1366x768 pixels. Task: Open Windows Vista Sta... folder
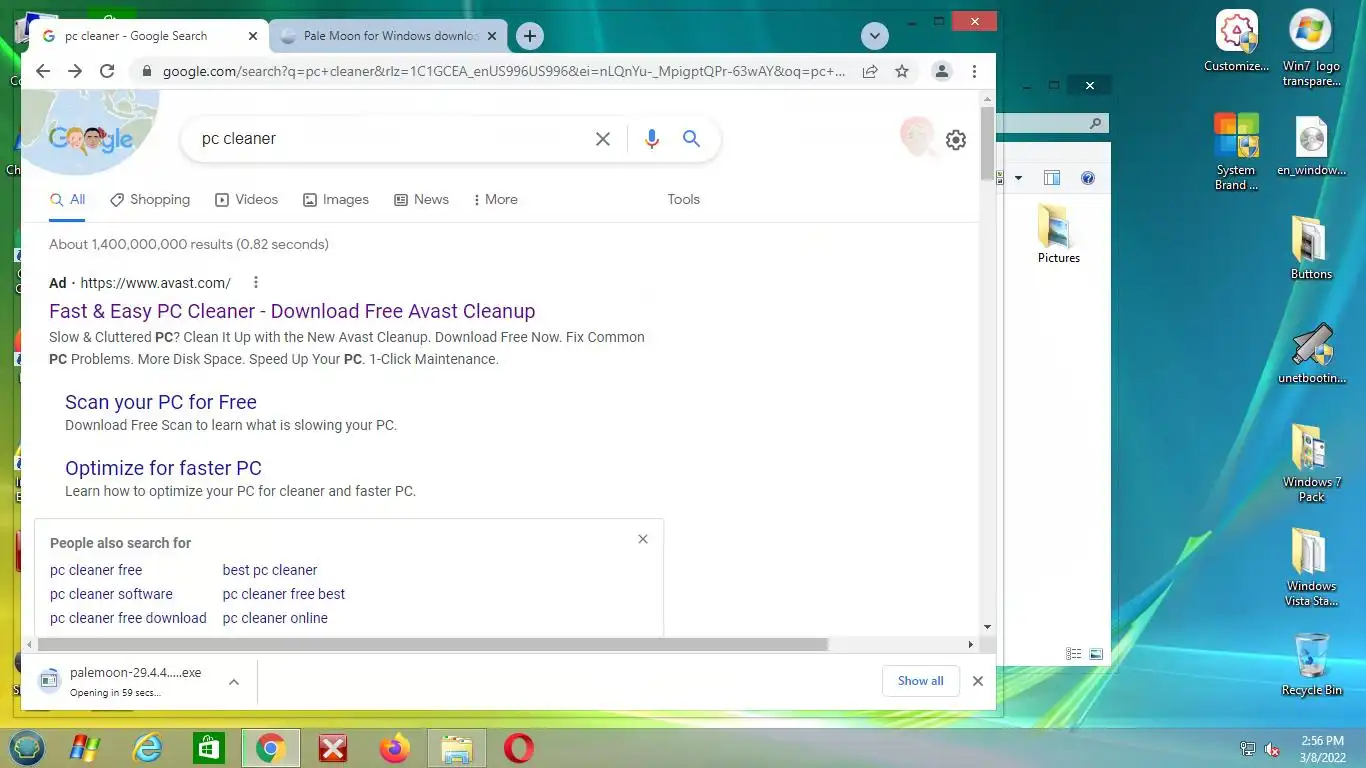pyautogui.click(x=1311, y=567)
